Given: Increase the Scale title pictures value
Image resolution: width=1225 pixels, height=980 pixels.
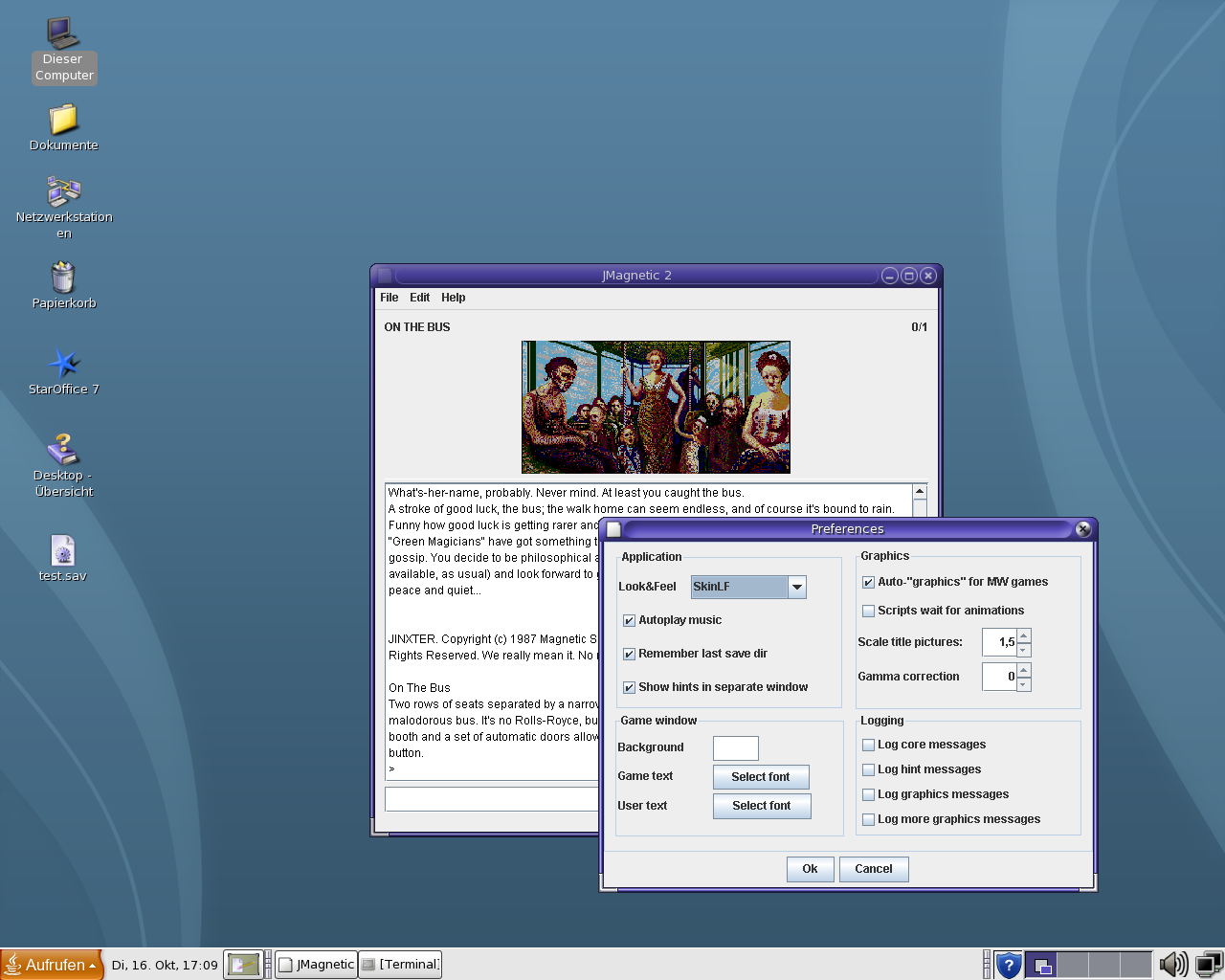Looking at the screenshot, I should pos(1024,635).
